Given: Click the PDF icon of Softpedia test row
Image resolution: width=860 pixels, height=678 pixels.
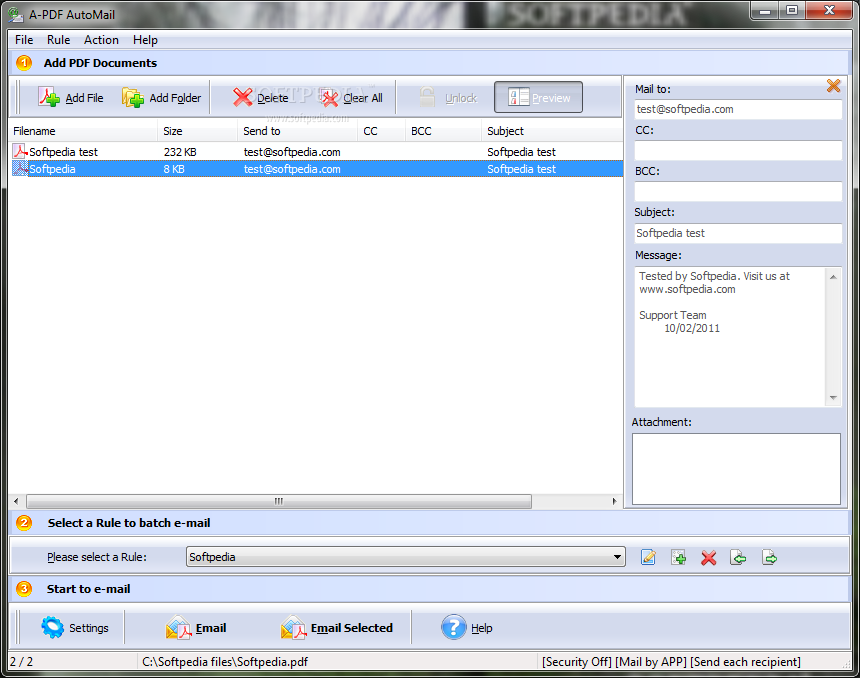Looking at the screenshot, I should tap(20, 151).
